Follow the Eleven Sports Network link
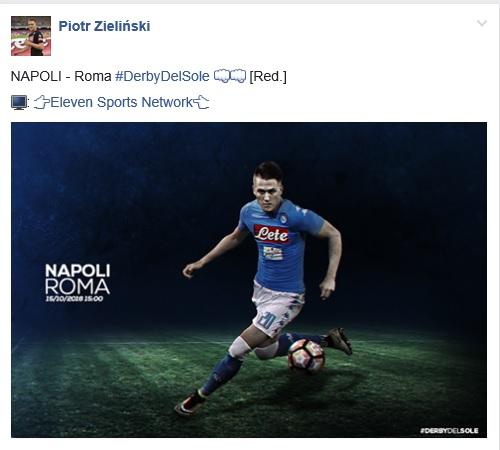The height and width of the screenshot is (450, 500). point(121,102)
